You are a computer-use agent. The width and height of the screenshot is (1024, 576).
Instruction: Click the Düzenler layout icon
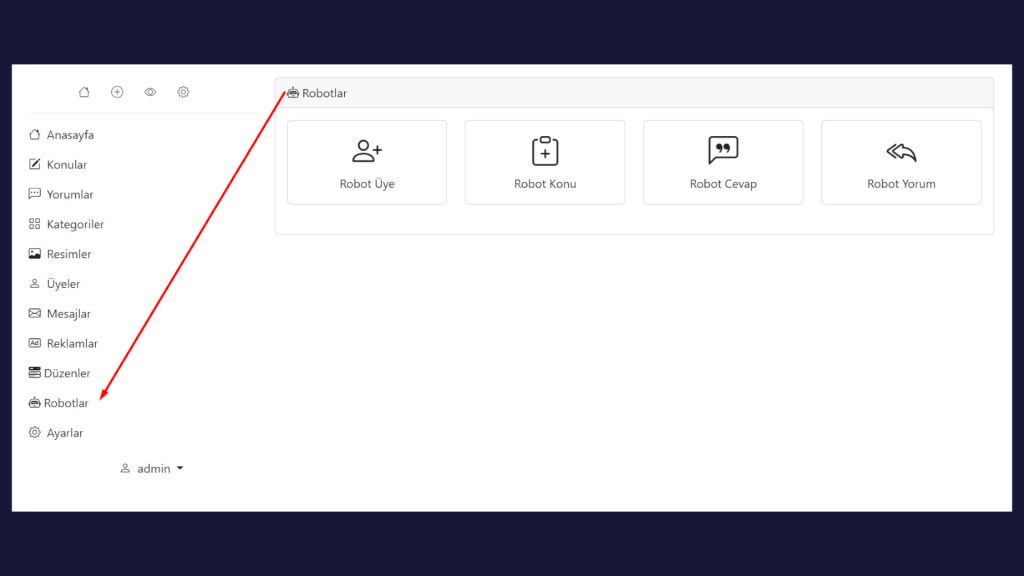[x=35, y=373]
